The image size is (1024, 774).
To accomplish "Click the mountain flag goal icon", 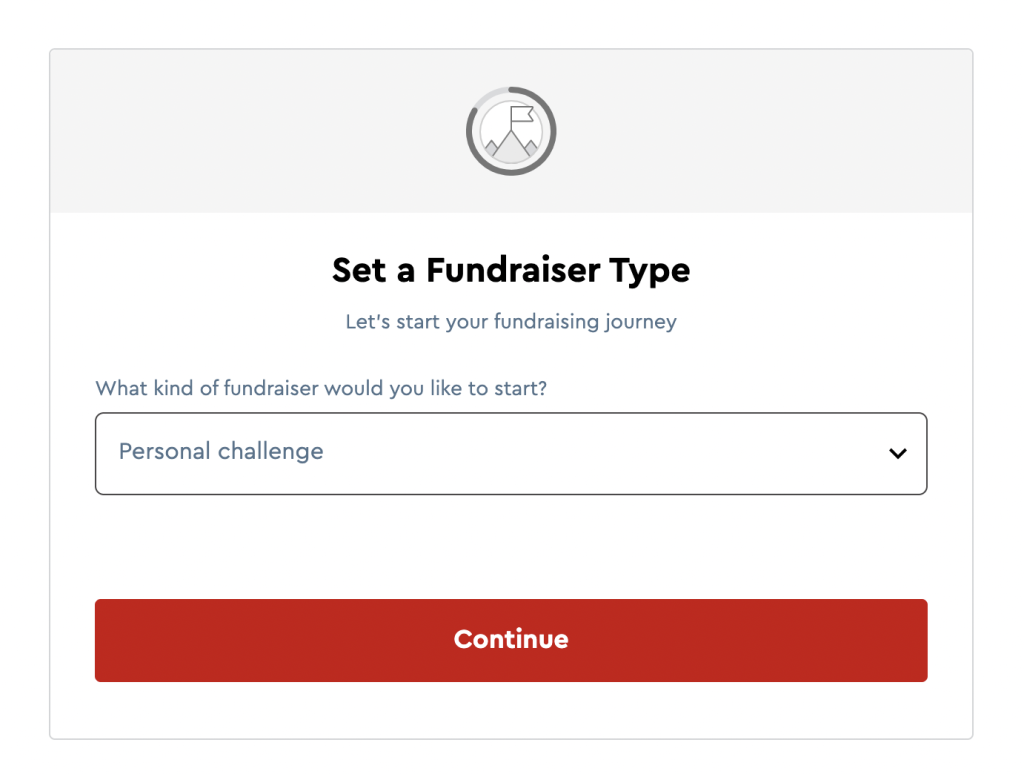I will coord(511,132).
